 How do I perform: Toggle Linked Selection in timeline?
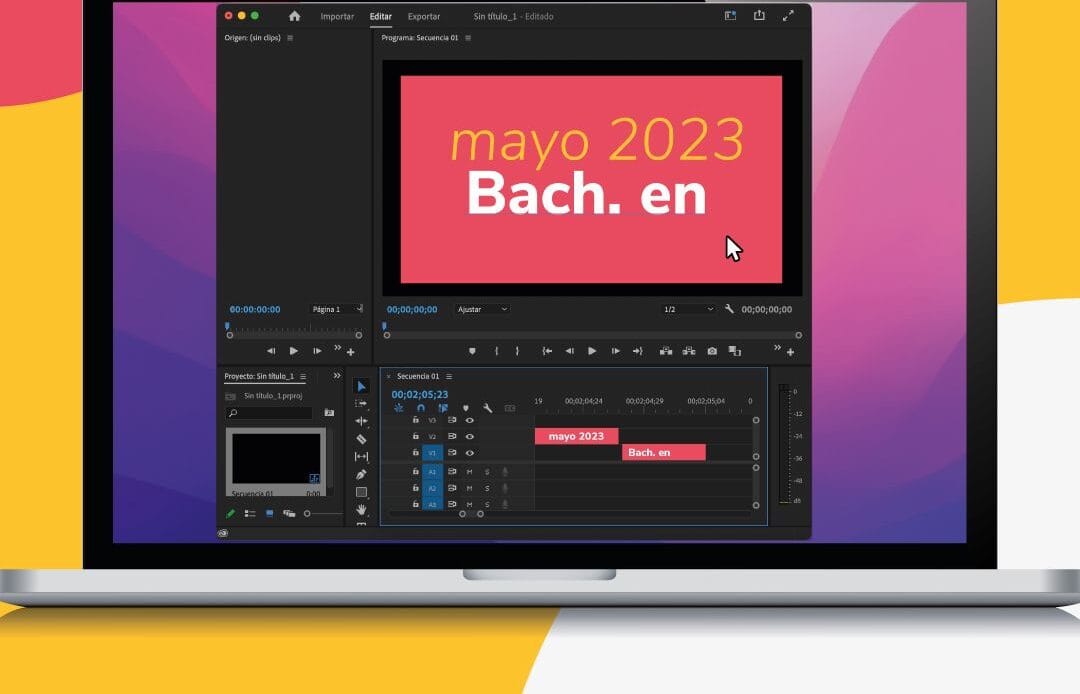(443, 408)
